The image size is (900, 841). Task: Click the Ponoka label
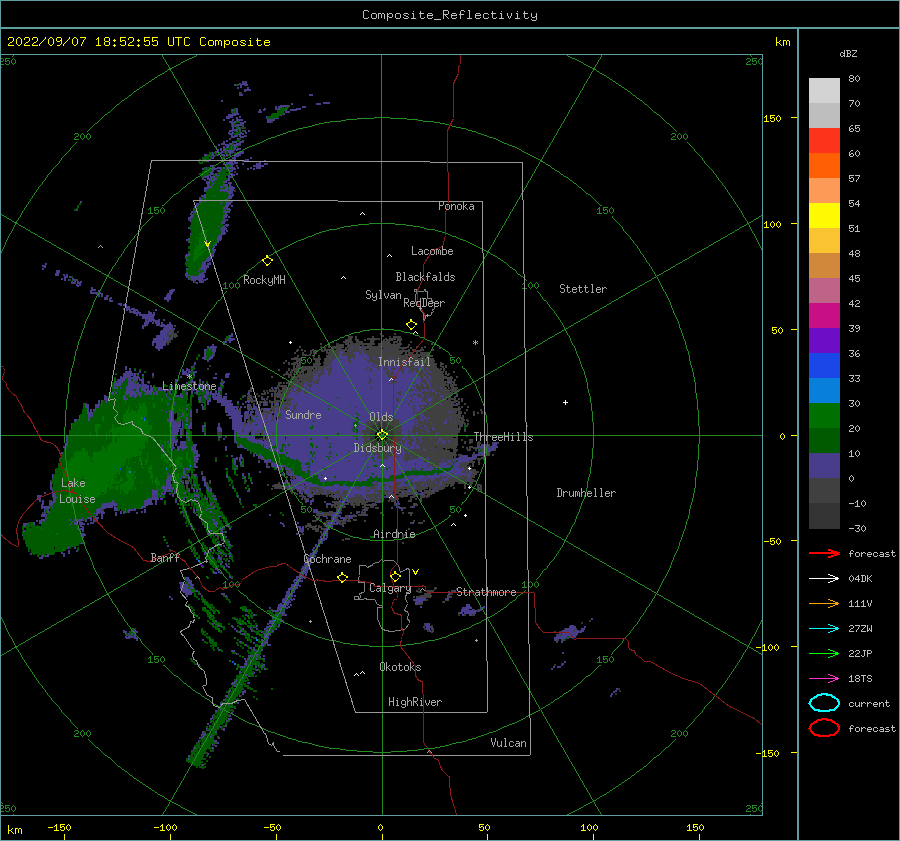coord(456,206)
